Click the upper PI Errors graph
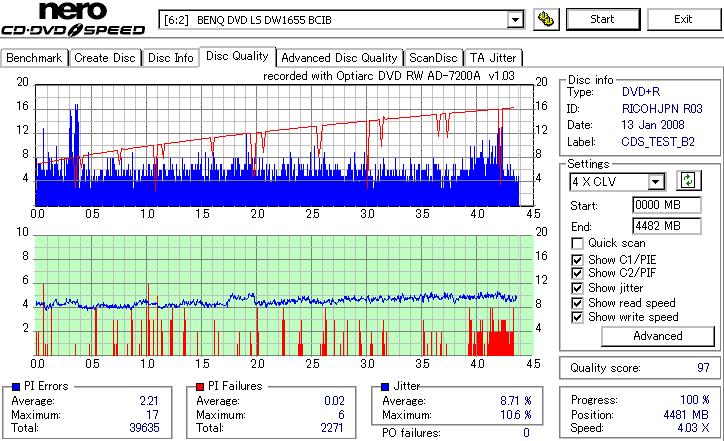Viewport: 724px width, 441px height. [x=284, y=145]
